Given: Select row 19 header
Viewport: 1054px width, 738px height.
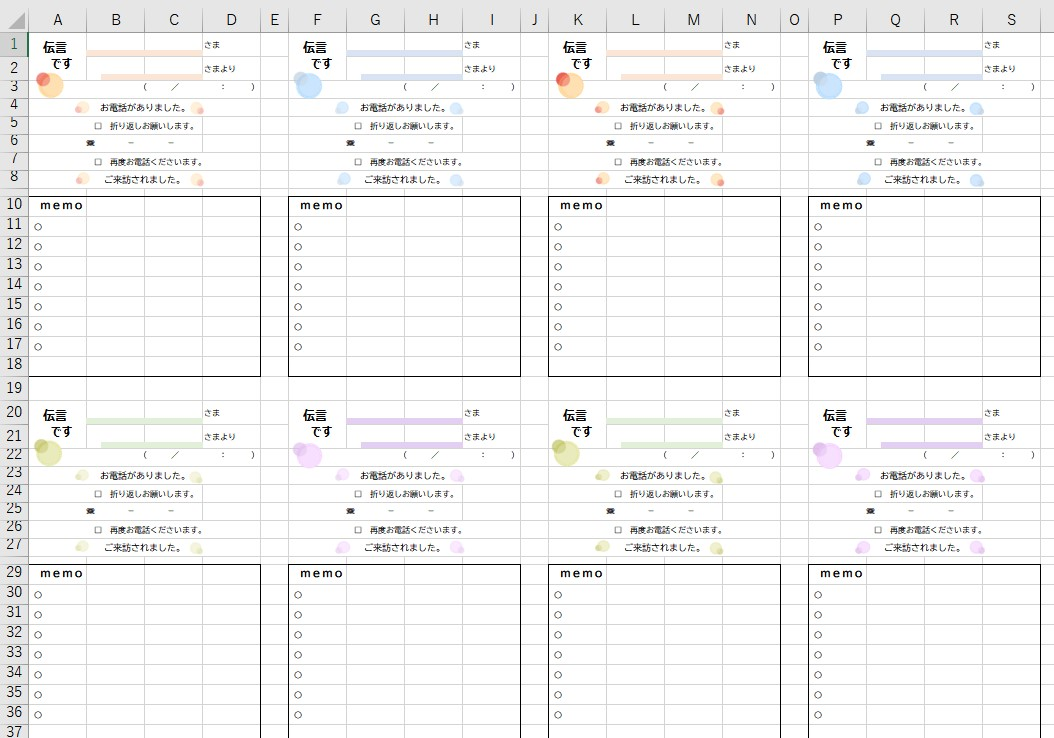Looking at the screenshot, I should (x=14, y=388).
